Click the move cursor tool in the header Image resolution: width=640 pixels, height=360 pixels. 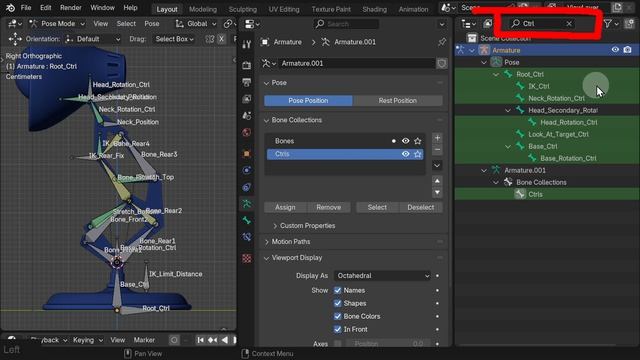[15, 39]
